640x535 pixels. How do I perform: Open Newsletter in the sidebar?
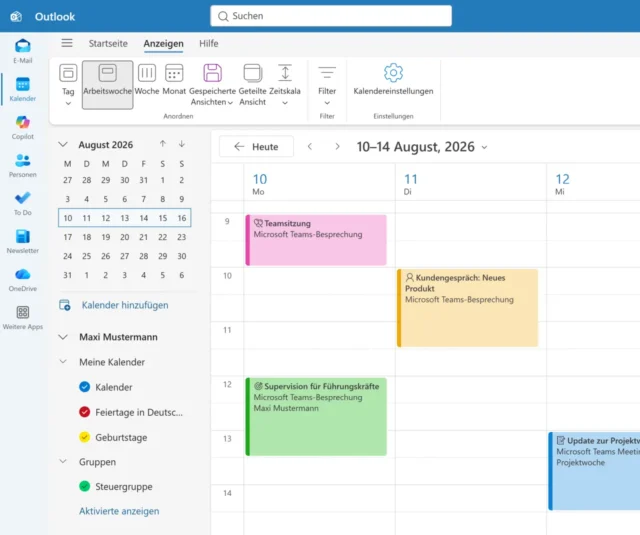point(22,241)
